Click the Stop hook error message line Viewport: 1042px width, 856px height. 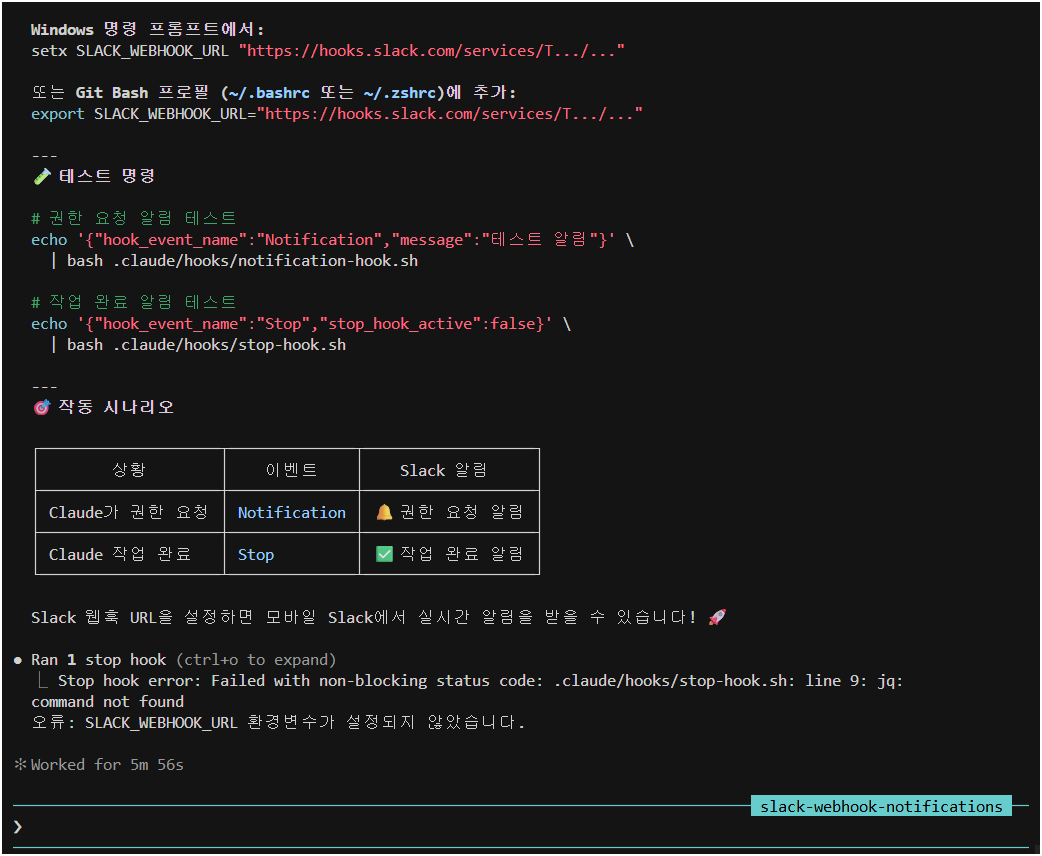tap(480, 681)
